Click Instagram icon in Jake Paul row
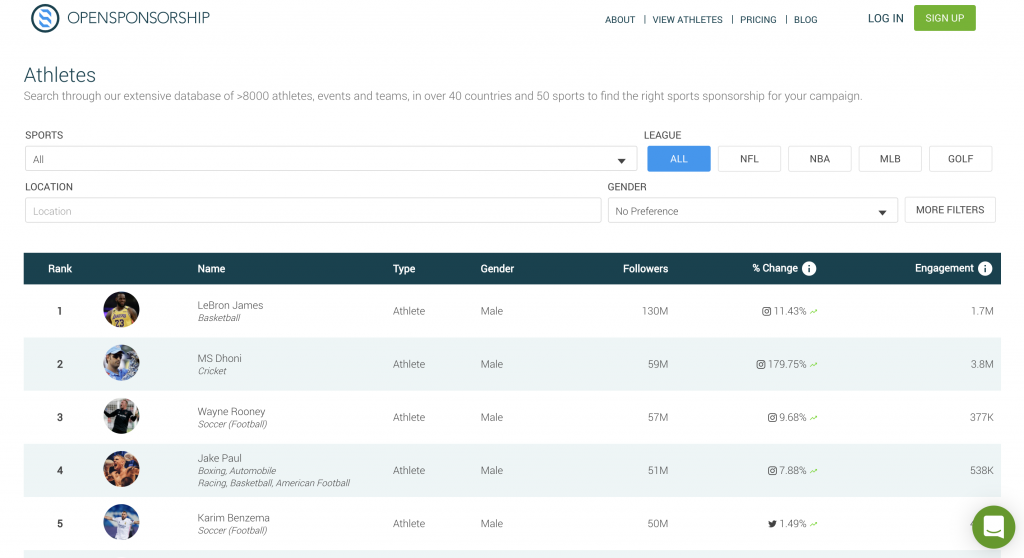 pyautogui.click(x=772, y=470)
